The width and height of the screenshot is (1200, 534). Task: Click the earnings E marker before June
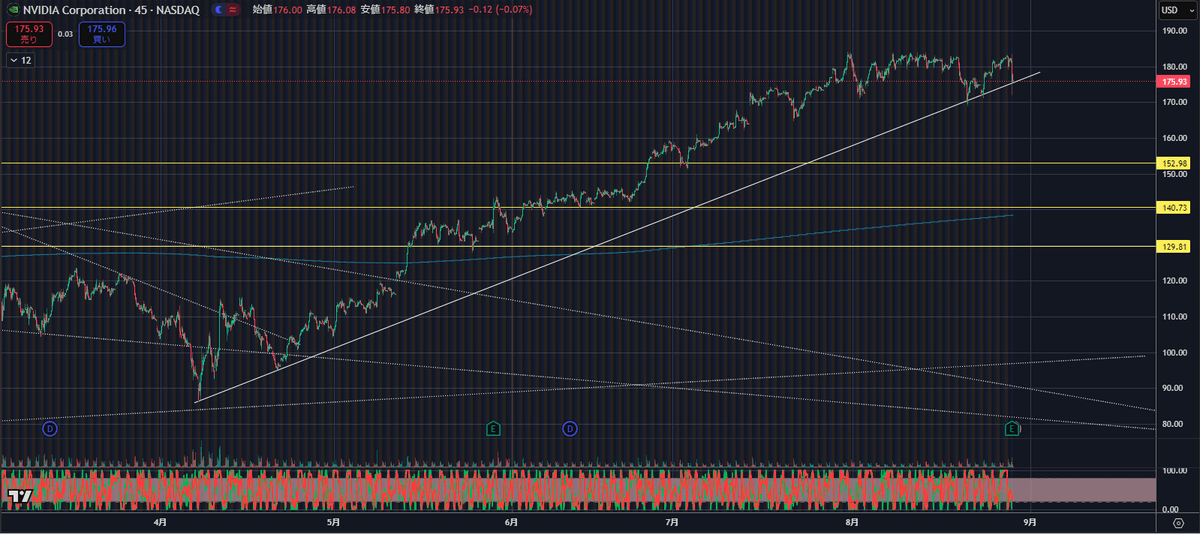pyautogui.click(x=493, y=428)
